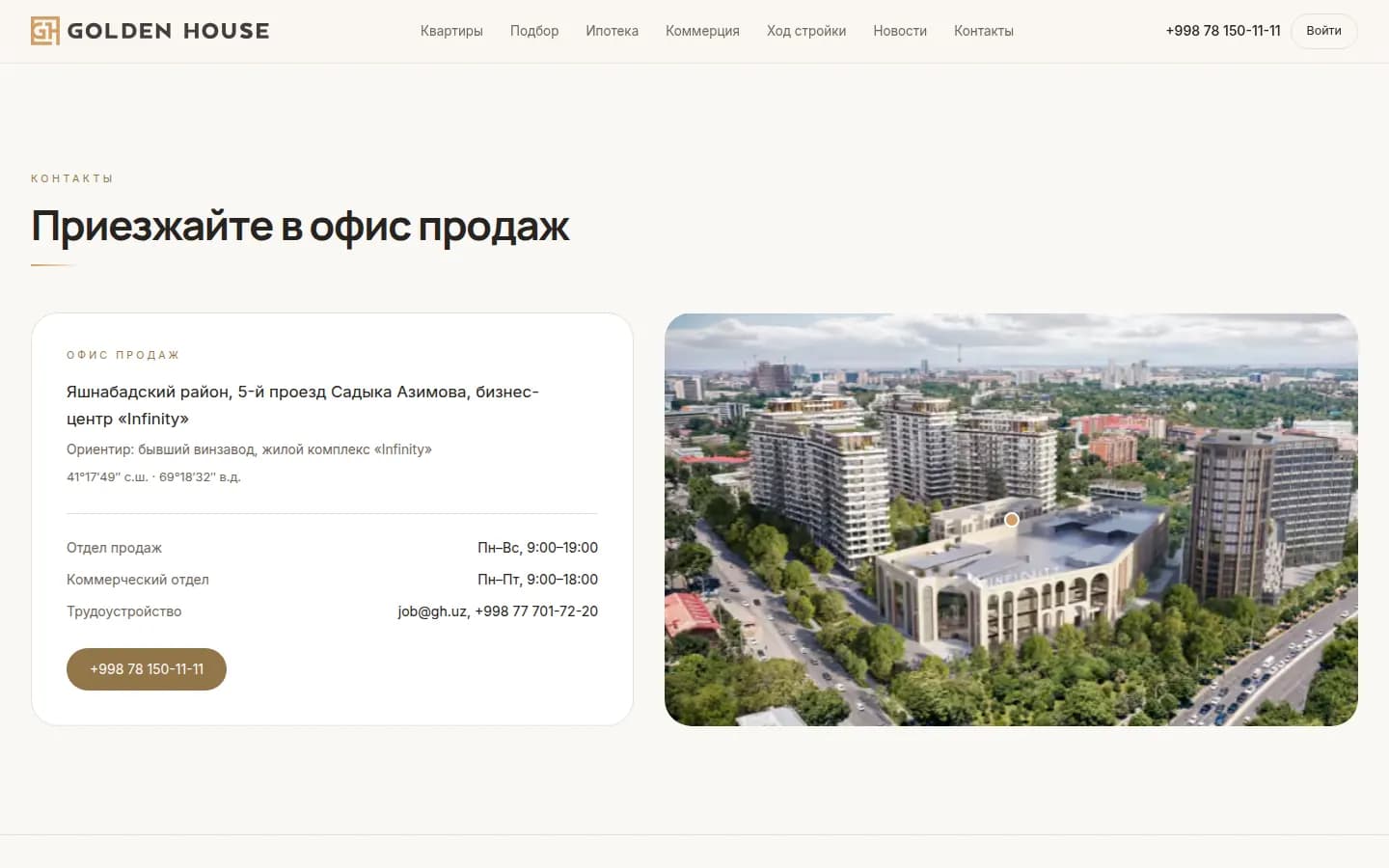The width and height of the screenshot is (1389, 868).
Task: Click the aerial photo of the Infinity complex
Action: [1011, 520]
